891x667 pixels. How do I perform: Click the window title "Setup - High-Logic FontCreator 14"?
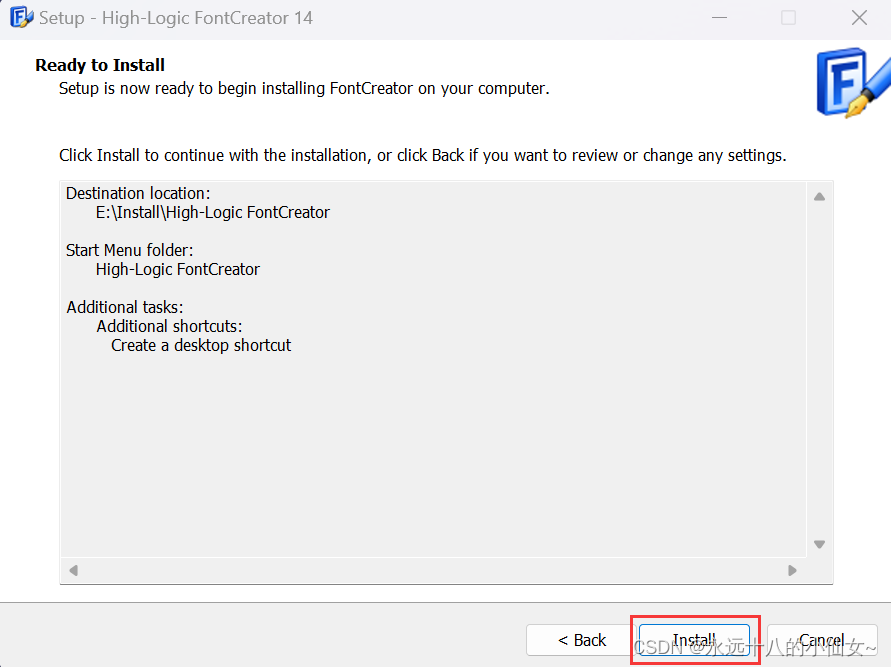[x=176, y=18]
